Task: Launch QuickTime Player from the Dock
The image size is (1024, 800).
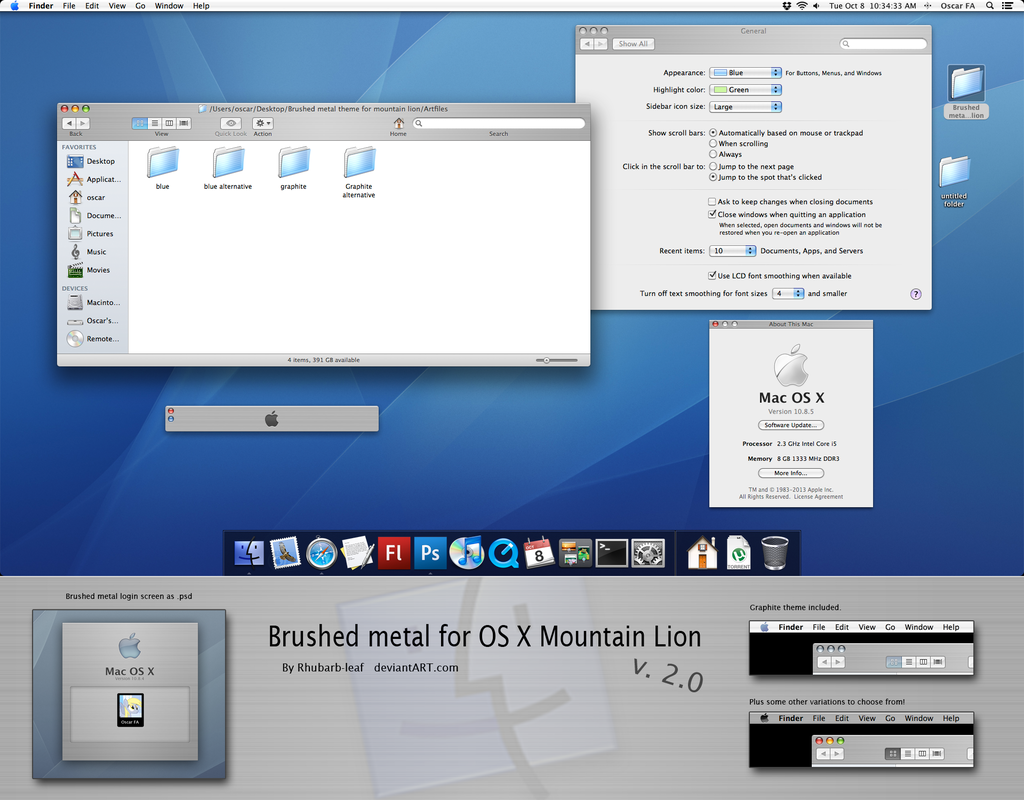Action: pos(503,553)
